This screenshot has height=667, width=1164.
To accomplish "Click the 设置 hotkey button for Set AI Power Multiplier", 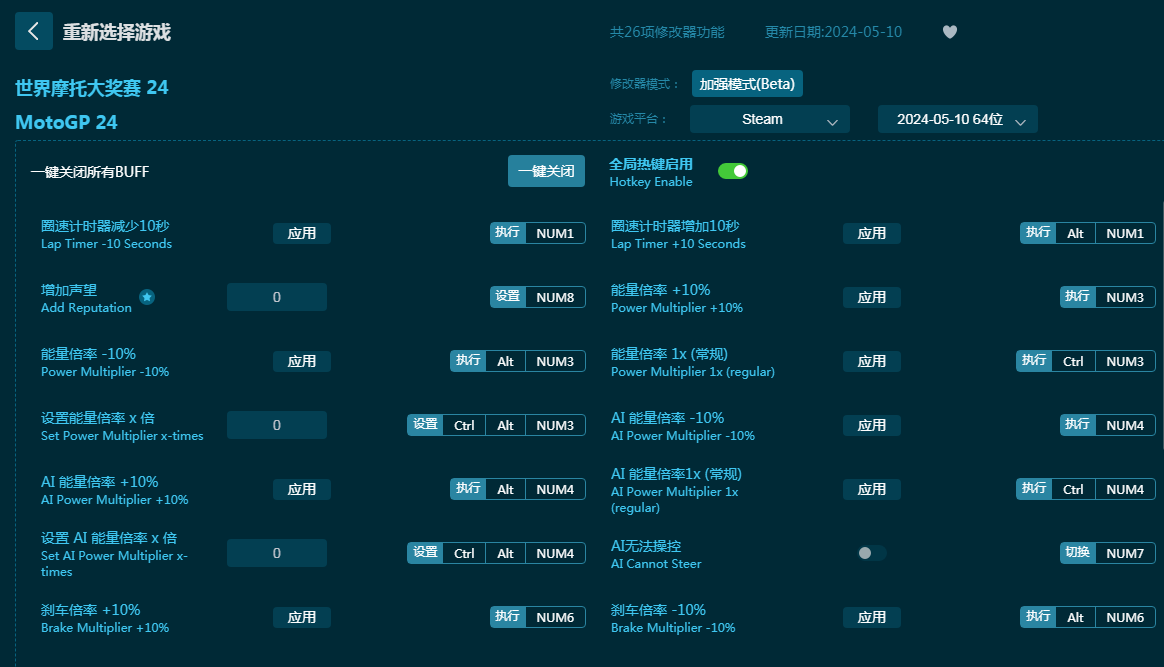I will tap(425, 553).
